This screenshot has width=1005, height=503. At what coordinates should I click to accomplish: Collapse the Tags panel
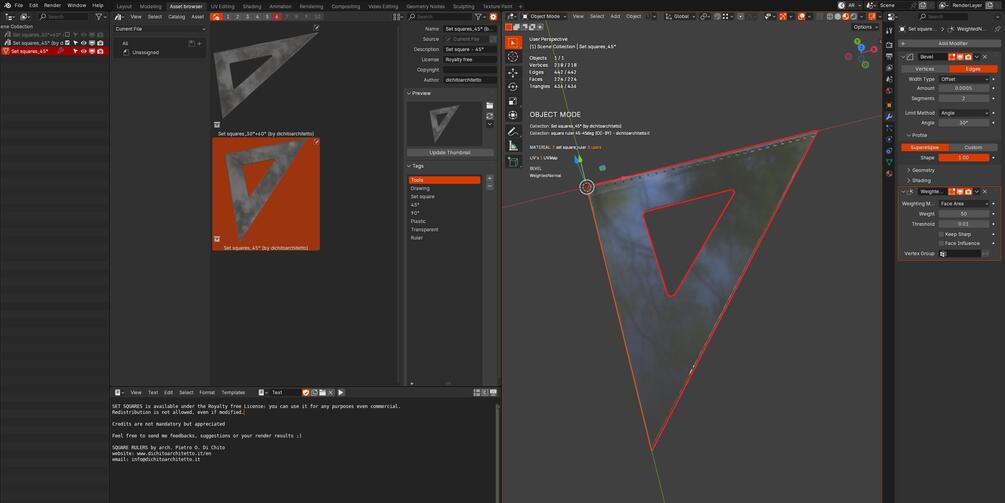tap(417, 166)
